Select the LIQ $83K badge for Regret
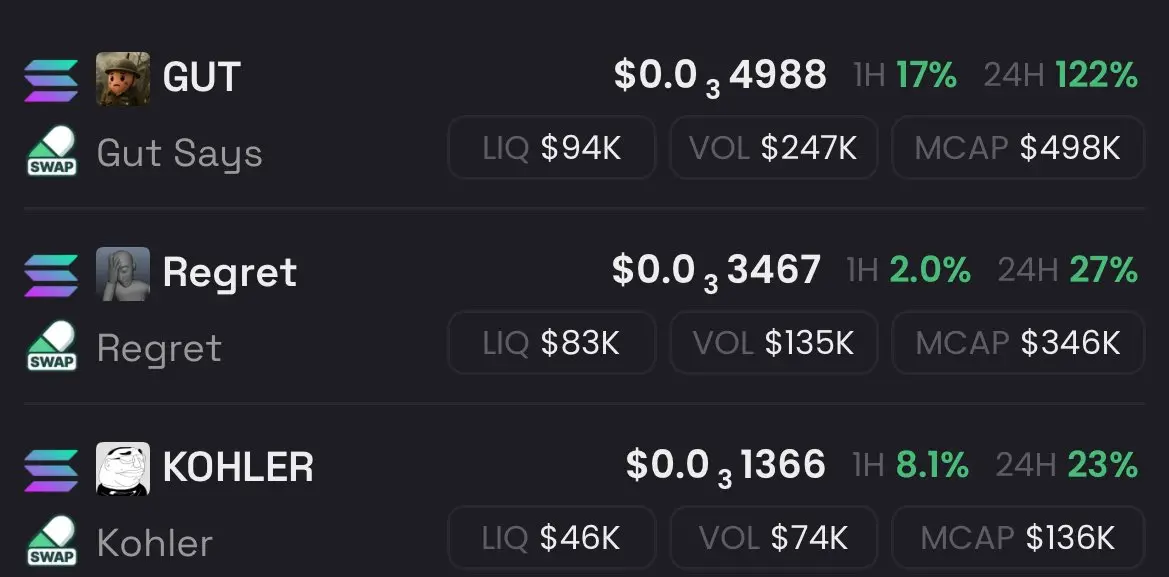 pos(552,342)
